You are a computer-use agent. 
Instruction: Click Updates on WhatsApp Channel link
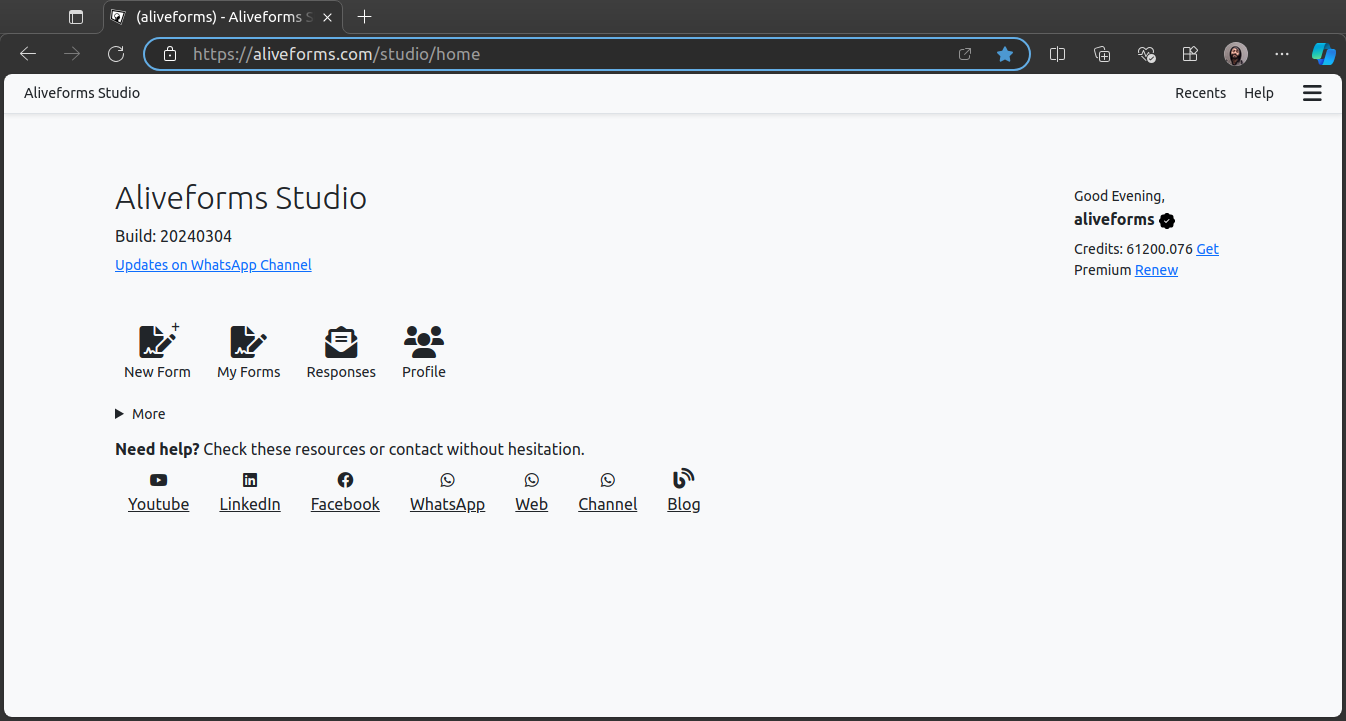tap(213, 265)
